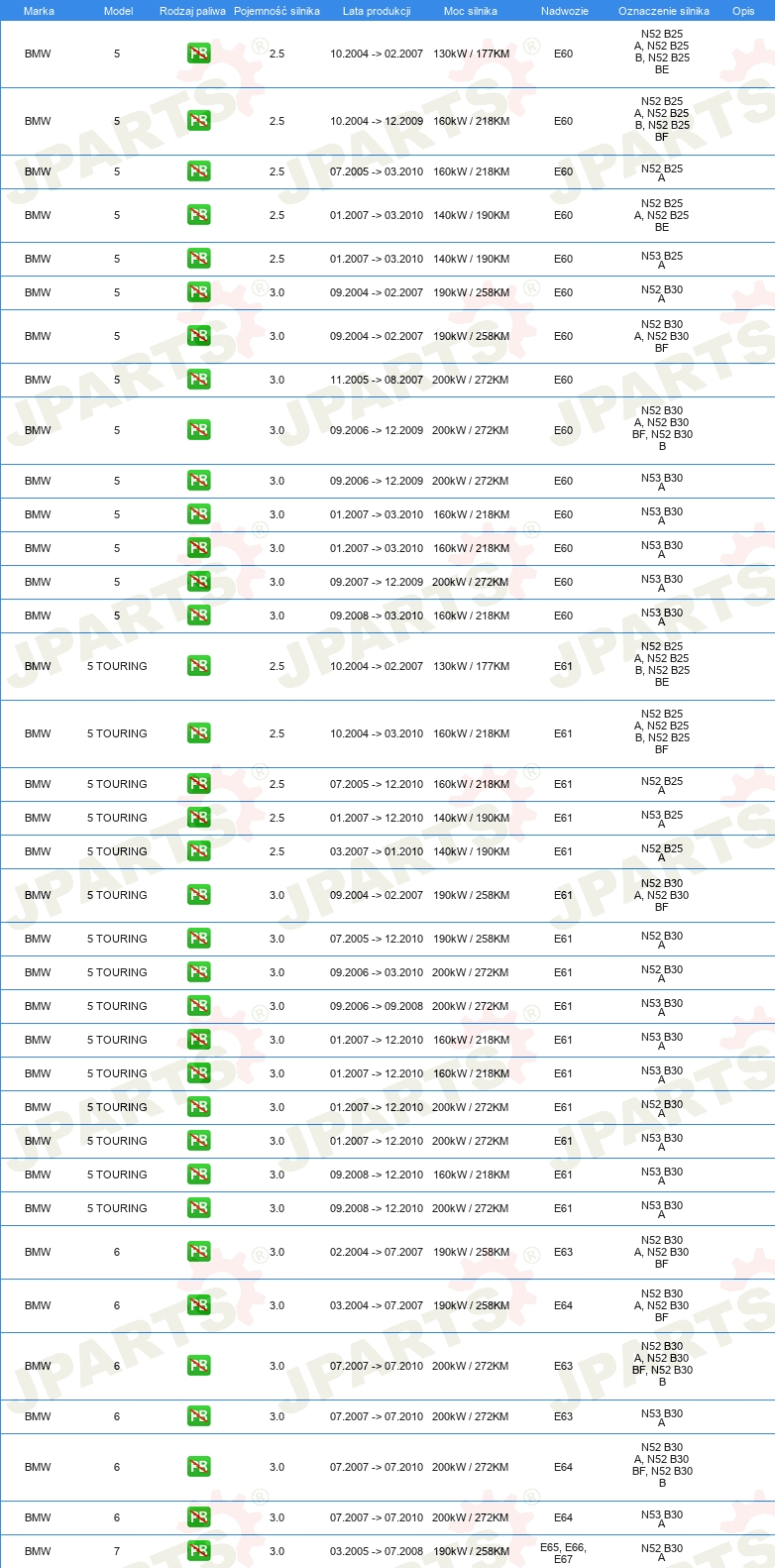The width and height of the screenshot is (775, 1568).
Task: Click the Opis column header
Action: point(743,11)
